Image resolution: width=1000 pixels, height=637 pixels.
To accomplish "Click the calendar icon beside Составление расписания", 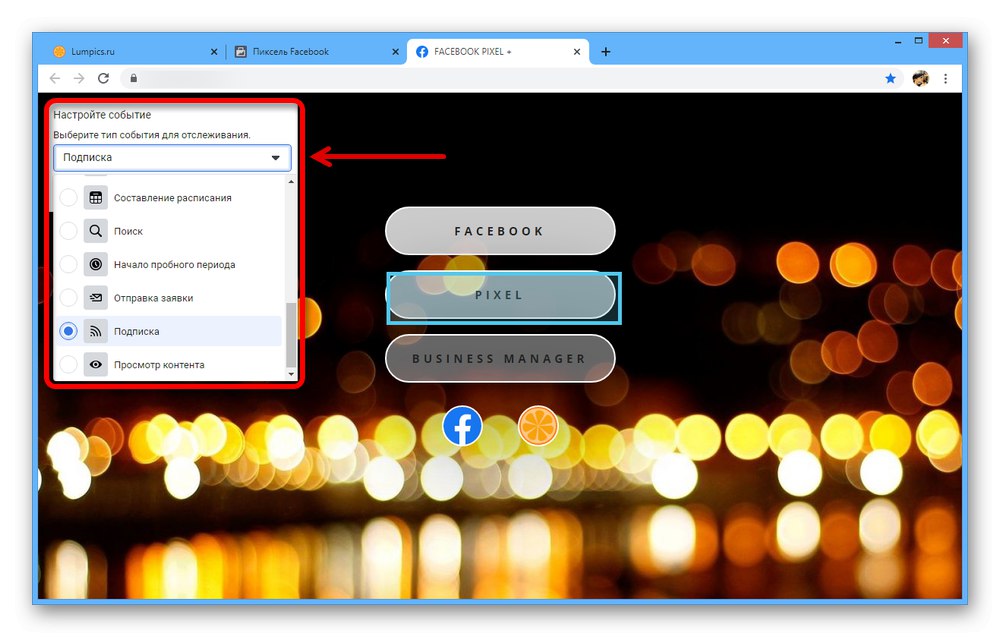I will tap(96, 198).
